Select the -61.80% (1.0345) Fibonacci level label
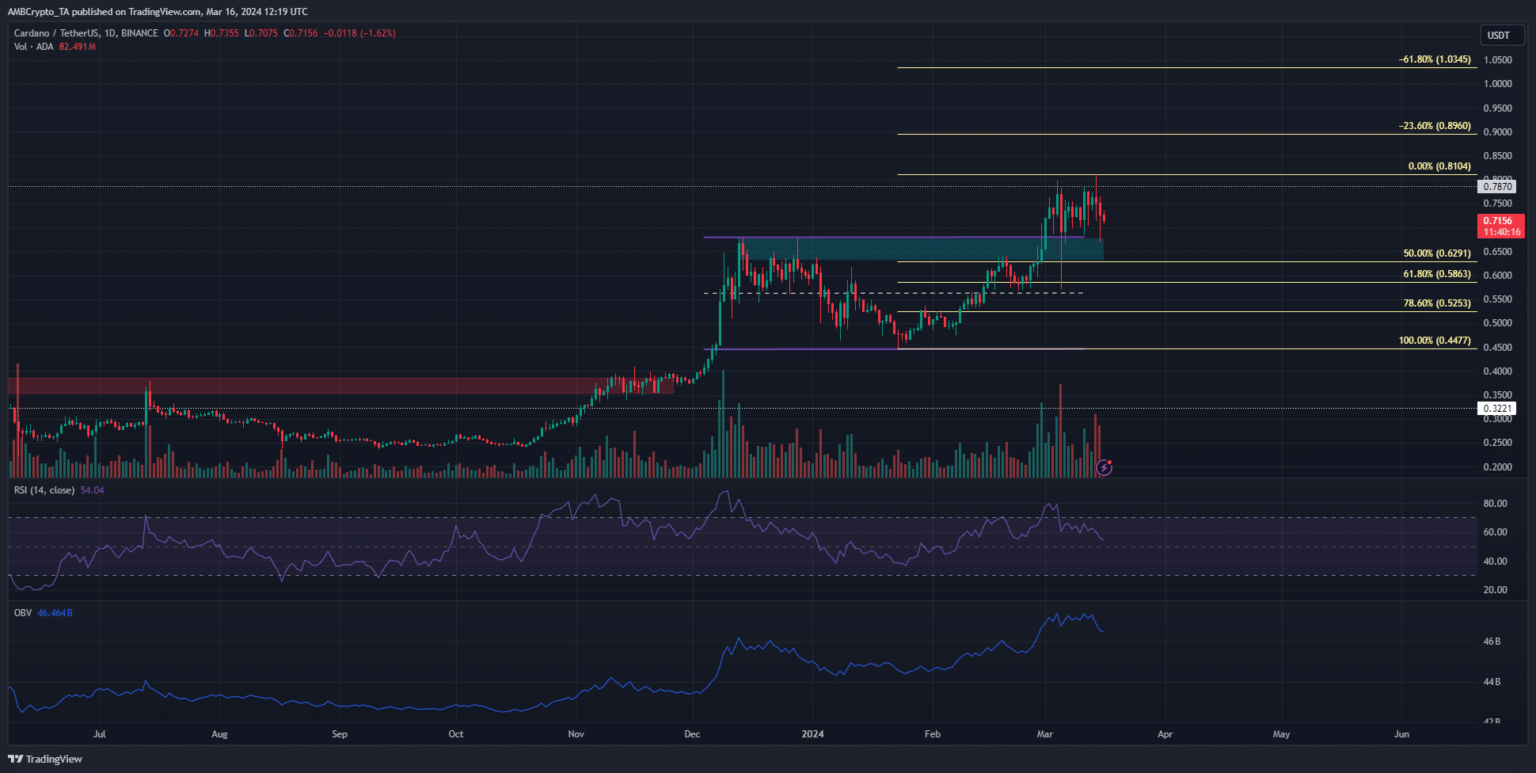The height and width of the screenshot is (773, 1536). (1434, 60)
